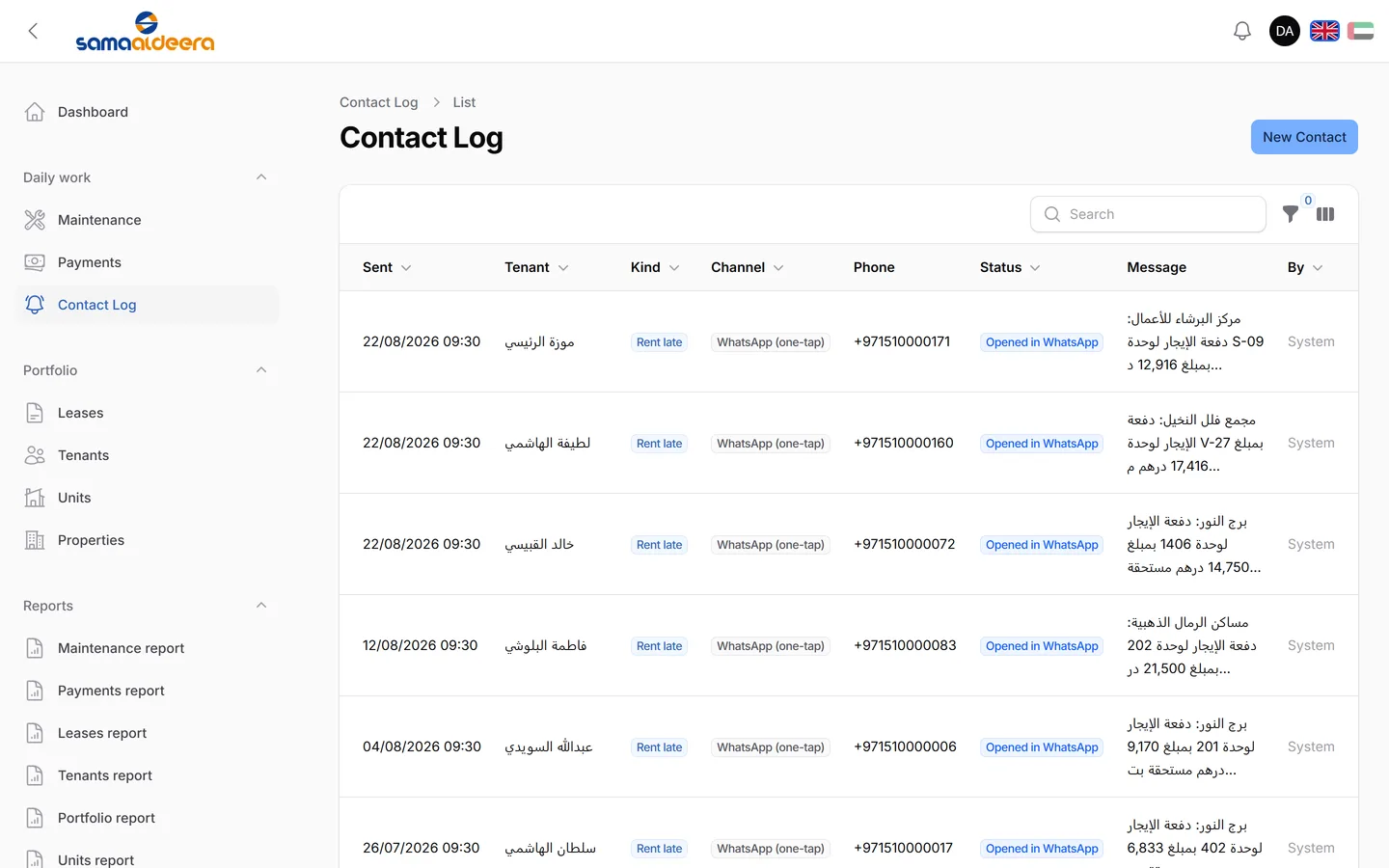Click the Leases document icon
Viewport: 1389px width, 868px height.
tap(35, 413)
